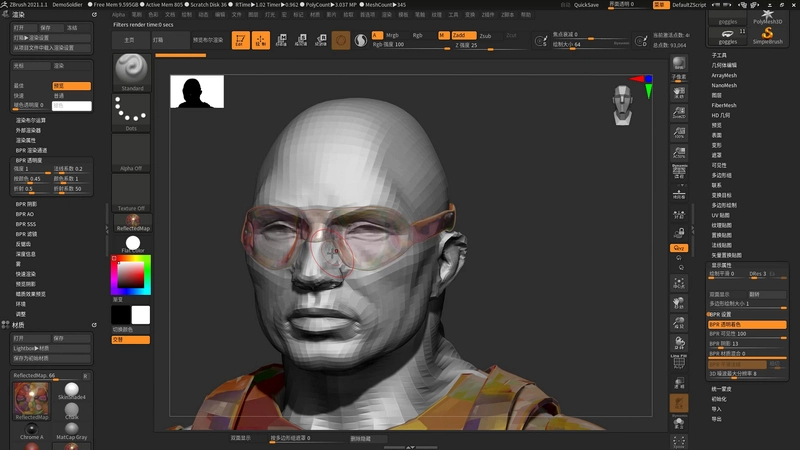Click the orange Qxyz button

[x=679, y=248]
